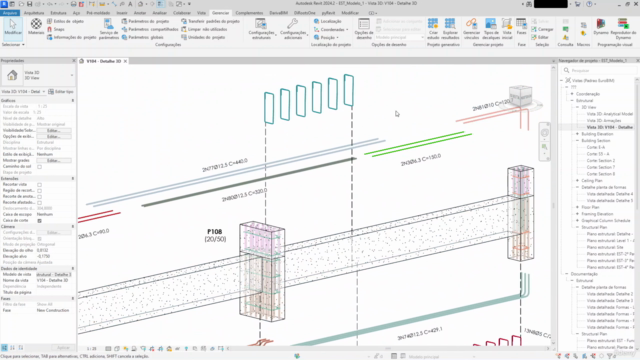Toggle Recorte afastado checkbox

point(39,202)
